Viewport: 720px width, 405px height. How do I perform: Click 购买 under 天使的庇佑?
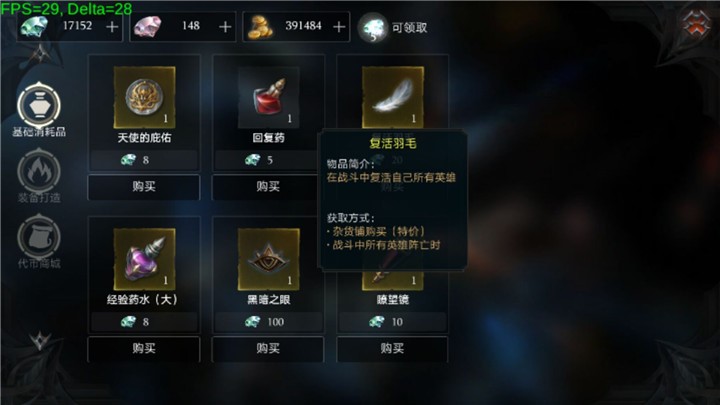(144, 187)
